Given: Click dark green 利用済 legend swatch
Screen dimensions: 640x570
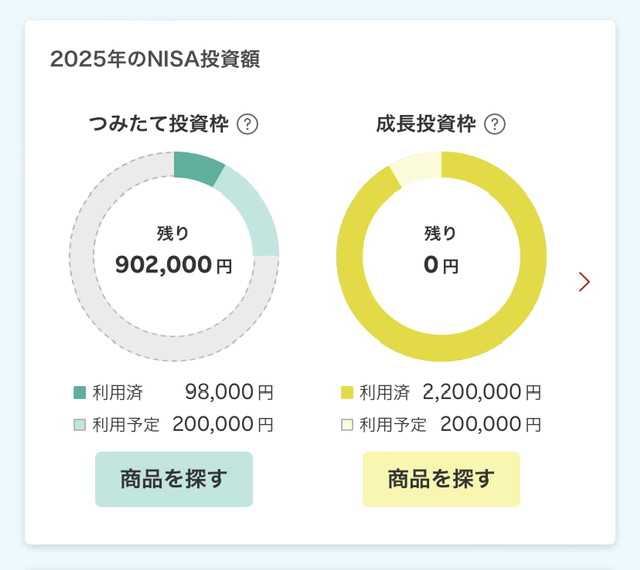Looking at the screenshot, I should [81, 393].
